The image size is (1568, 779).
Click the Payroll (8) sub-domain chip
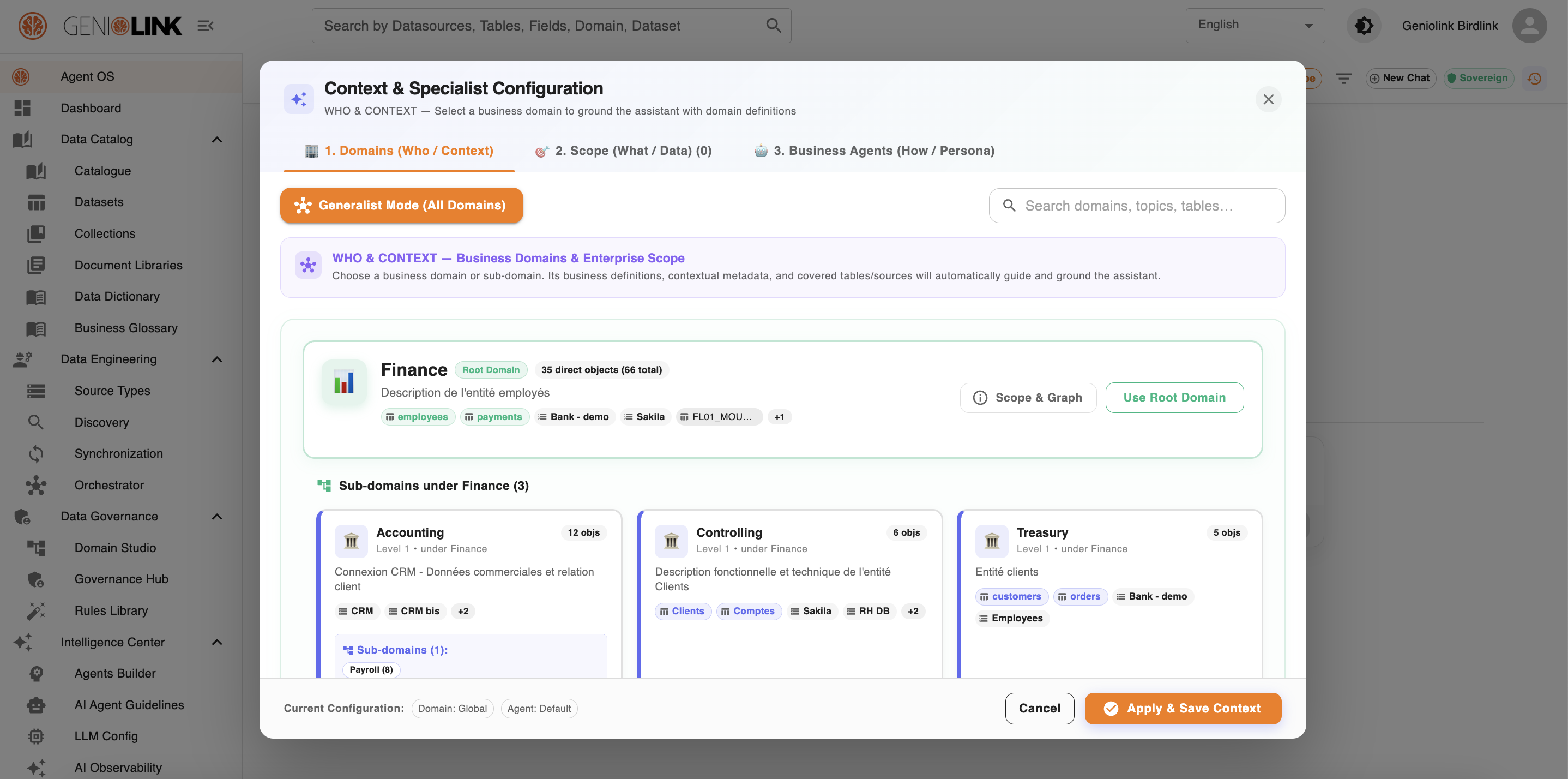[371, 670]
